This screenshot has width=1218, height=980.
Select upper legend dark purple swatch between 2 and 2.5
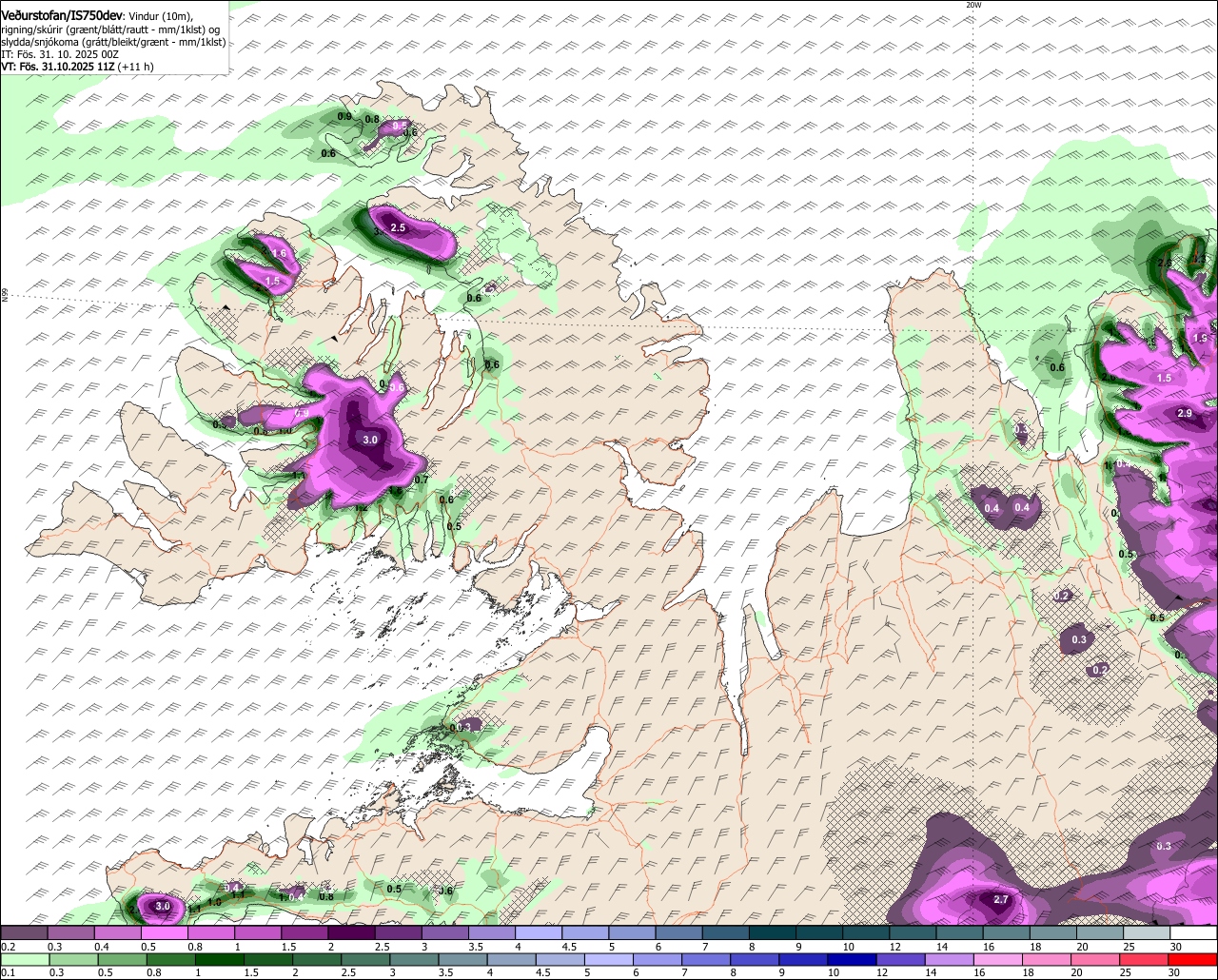pyautogui.click(x=351, y=933)
